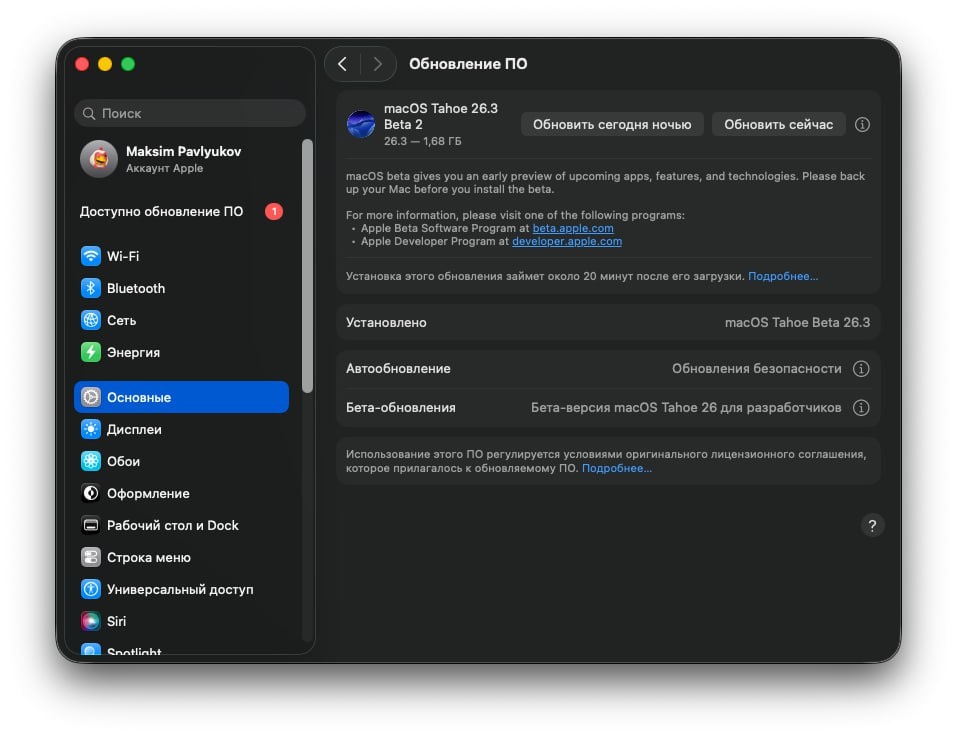
Task: Click Бета-версия macOS Tahoe 26 для разработчиков
Action: click(685, 408)
